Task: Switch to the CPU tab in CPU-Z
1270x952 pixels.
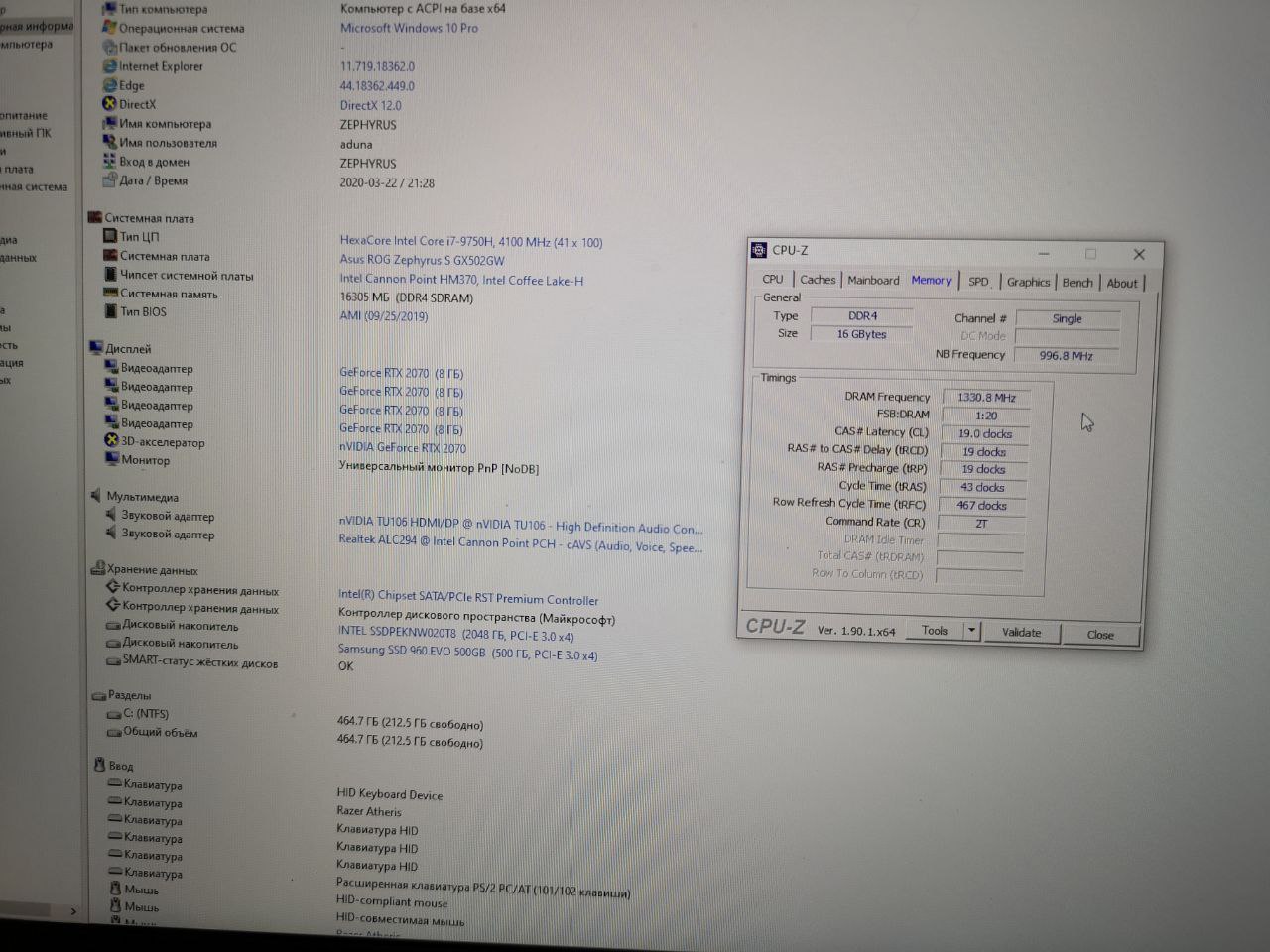Action: 773,280
